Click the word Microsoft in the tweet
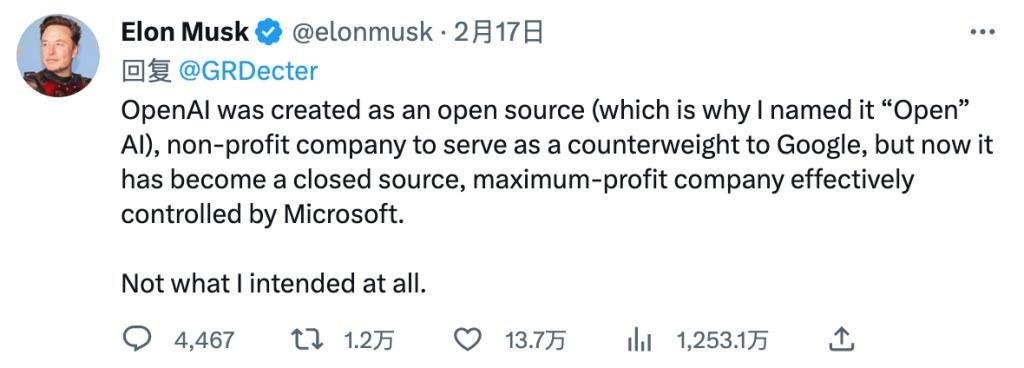This screenshot has width=1024, height=368. coord(340,214)
